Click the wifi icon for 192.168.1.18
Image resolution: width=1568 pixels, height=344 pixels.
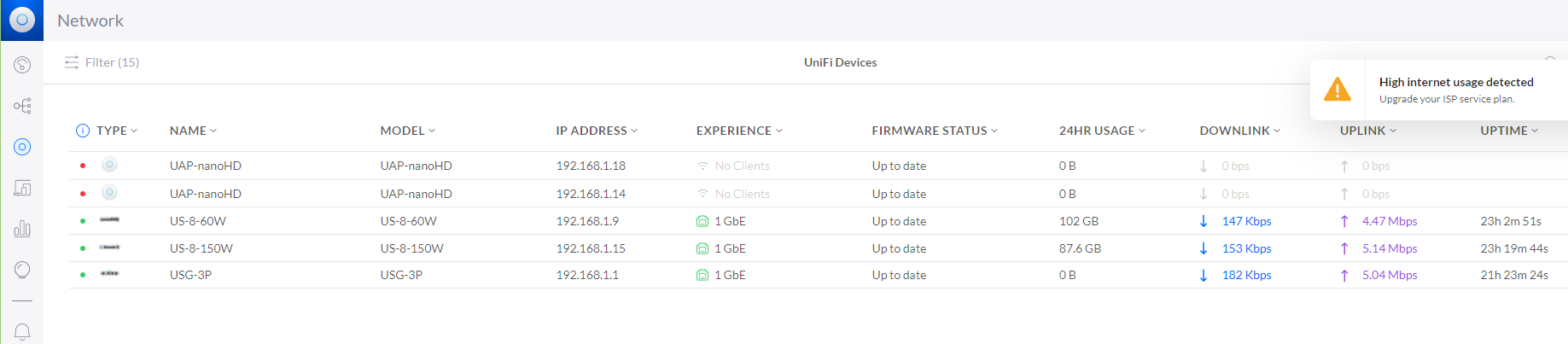(x=702, y=166)
